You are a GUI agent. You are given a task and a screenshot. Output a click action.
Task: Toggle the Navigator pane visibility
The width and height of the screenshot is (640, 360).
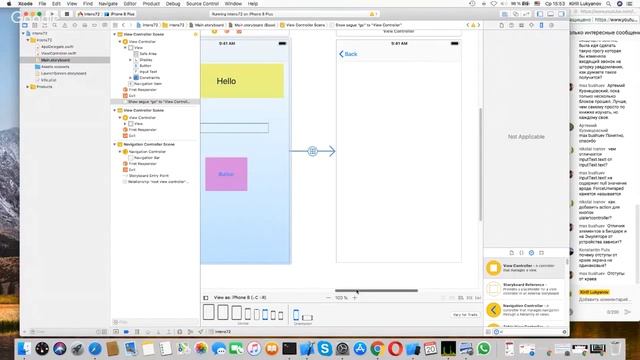pyautogui.click(x=540, y=14)
